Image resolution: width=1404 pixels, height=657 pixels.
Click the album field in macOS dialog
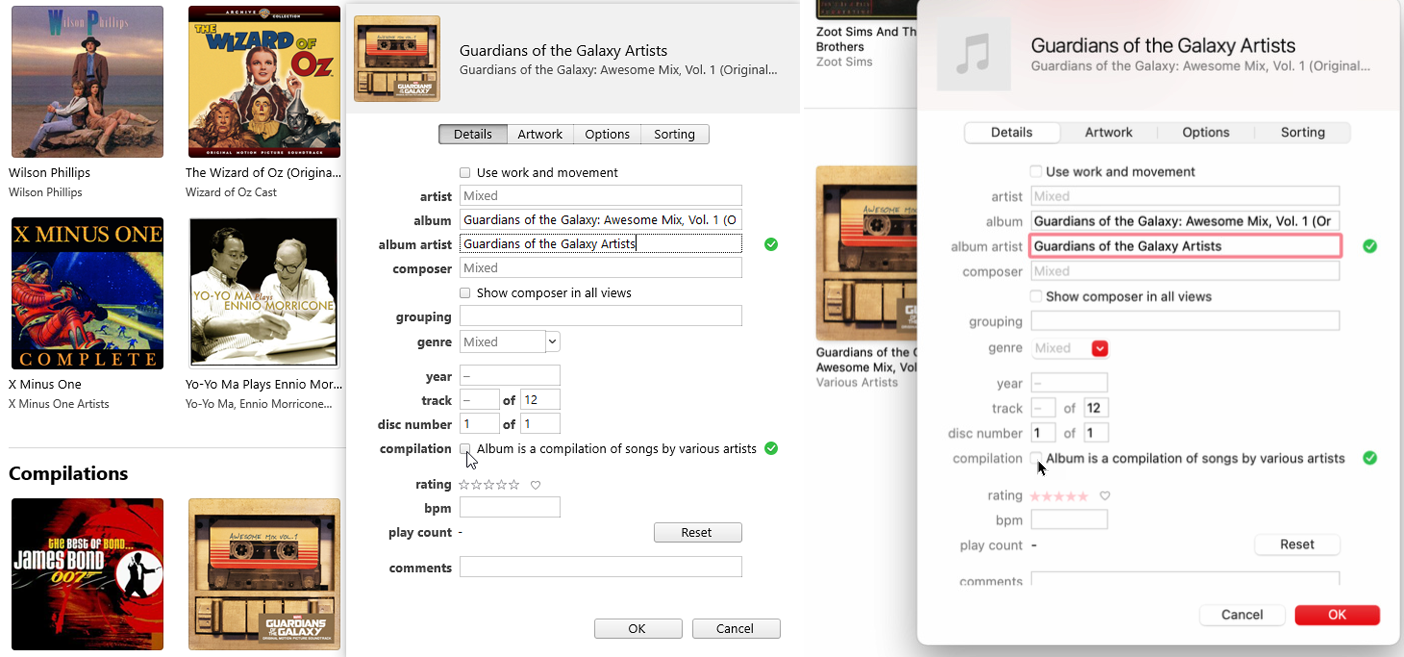coord(1185,221)
